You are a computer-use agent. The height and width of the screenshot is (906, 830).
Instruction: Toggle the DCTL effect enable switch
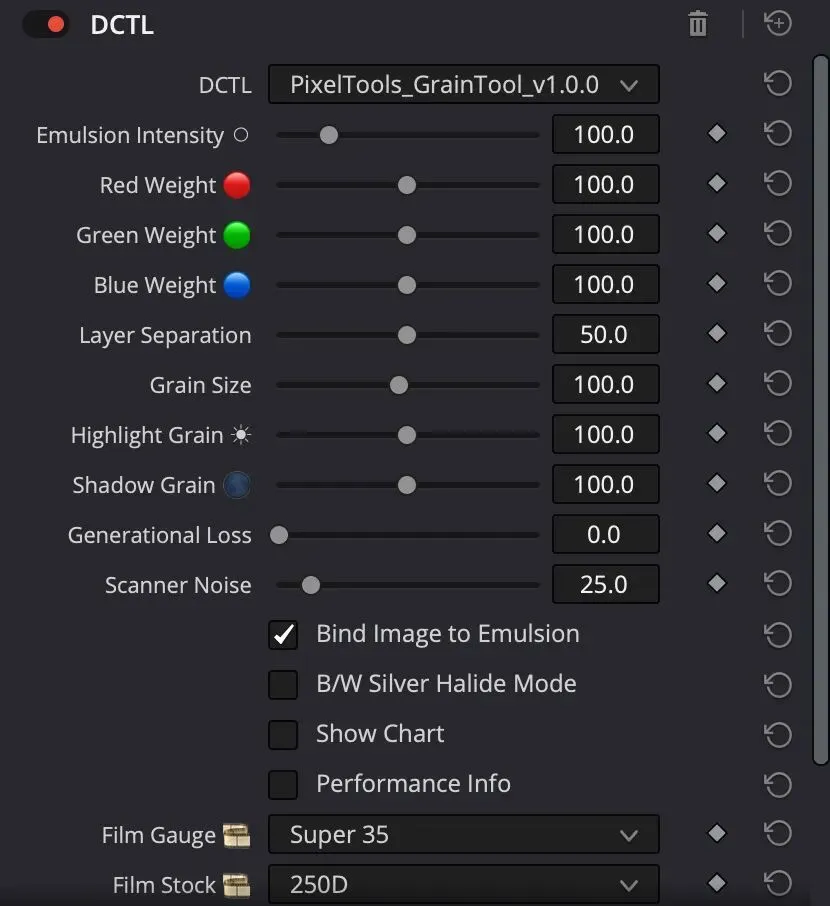pos(46,25)
